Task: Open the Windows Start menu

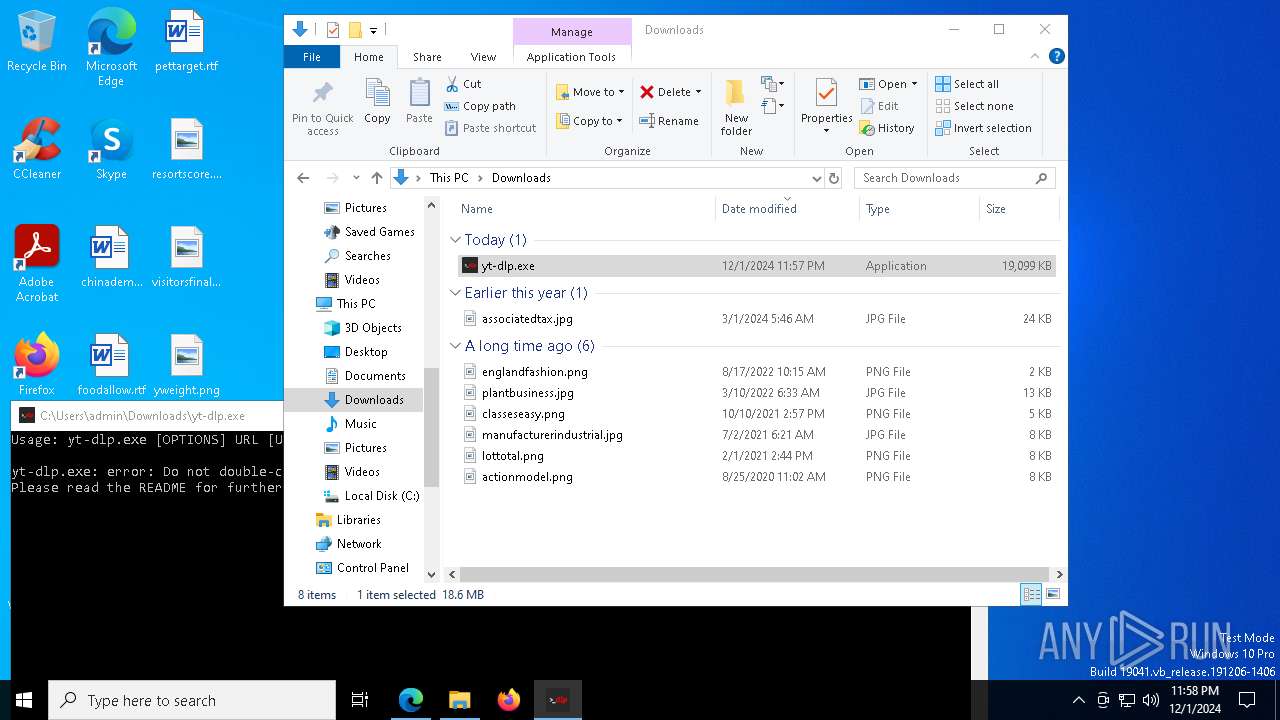Action: (x=24, y=700)
